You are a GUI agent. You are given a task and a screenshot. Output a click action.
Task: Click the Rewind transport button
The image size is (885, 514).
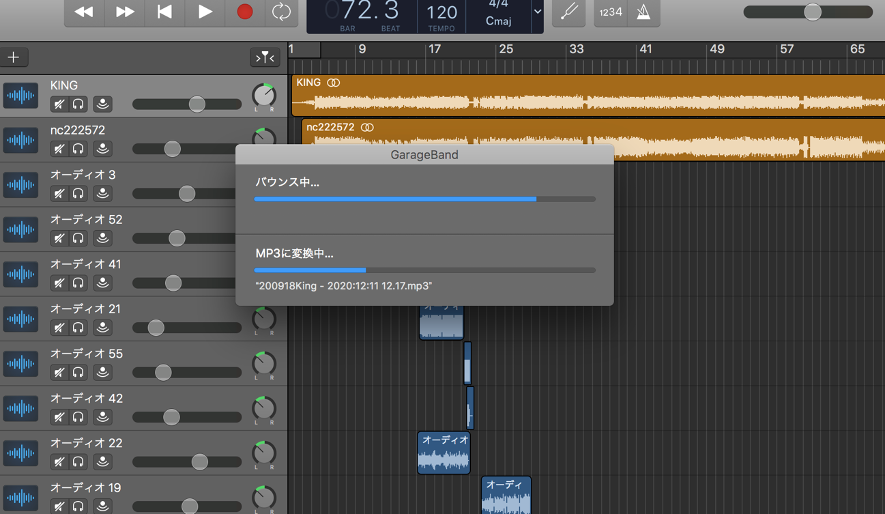(x=84, y=12)
